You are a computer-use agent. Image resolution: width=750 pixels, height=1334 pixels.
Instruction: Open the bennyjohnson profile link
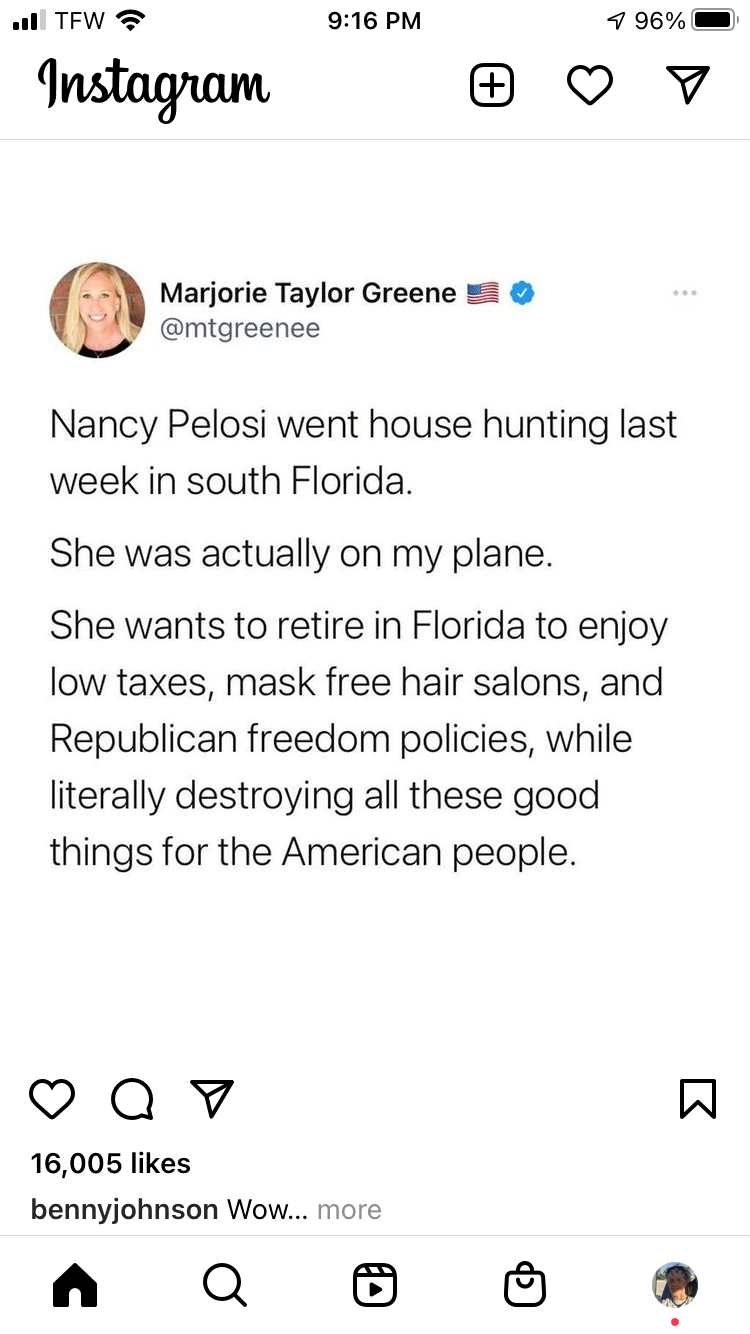tap(124, 1210)
